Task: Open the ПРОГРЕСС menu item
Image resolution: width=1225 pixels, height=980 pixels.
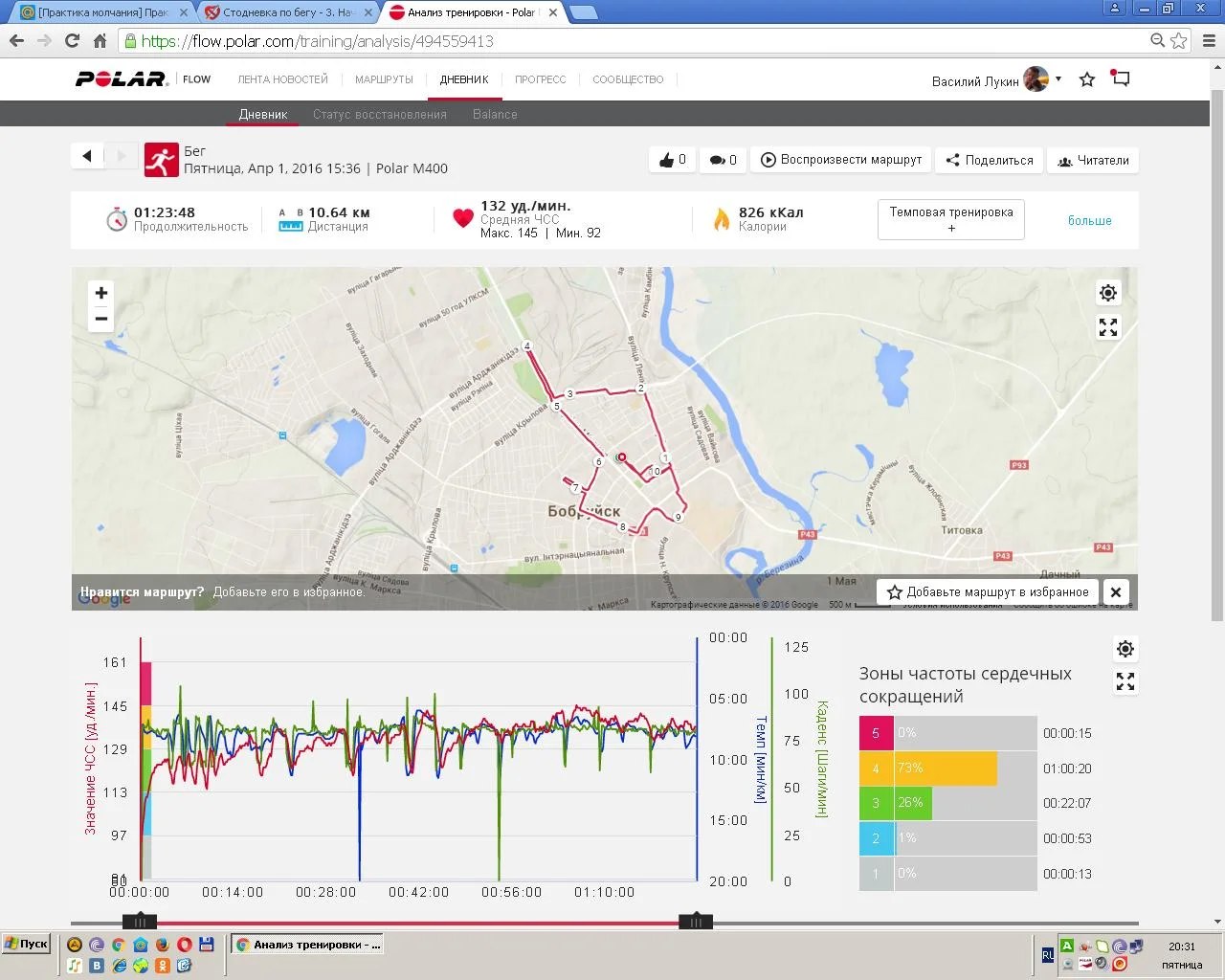Action: 540,79
